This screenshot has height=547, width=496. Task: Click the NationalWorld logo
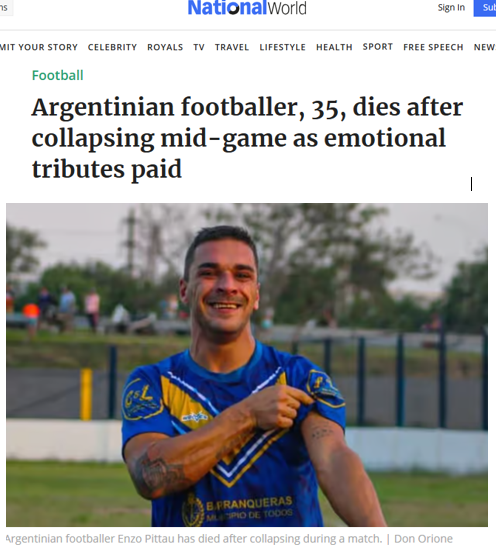(247, 8)
